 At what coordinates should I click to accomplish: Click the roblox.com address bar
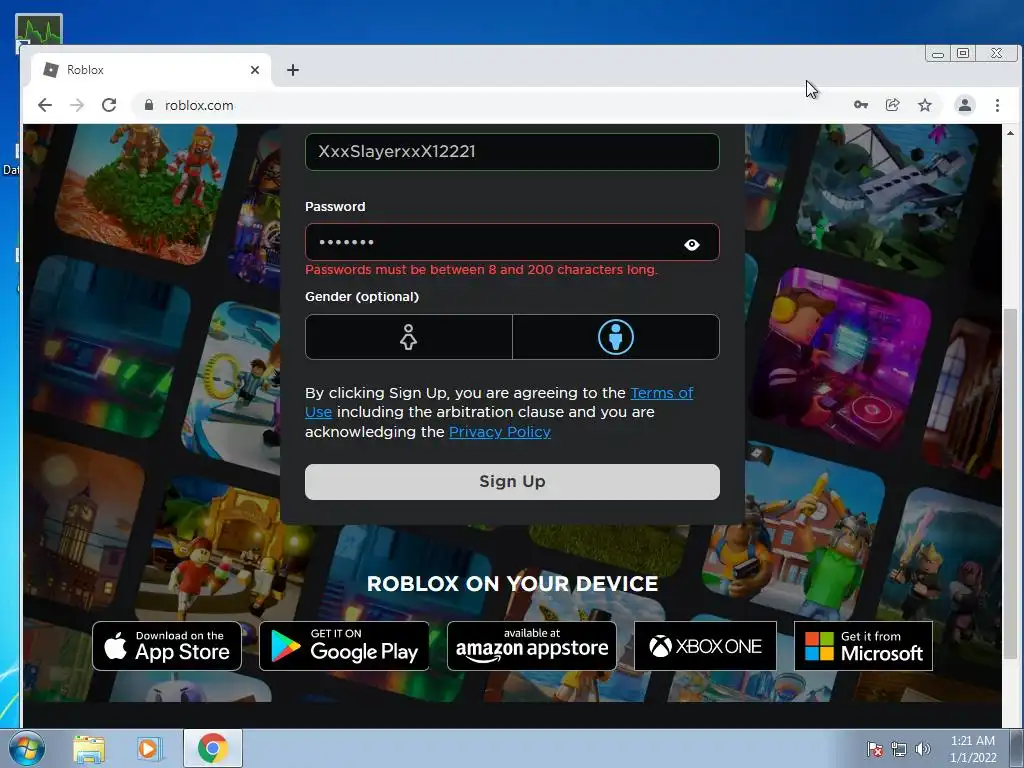pyautogui.click(x=490, y=105)
